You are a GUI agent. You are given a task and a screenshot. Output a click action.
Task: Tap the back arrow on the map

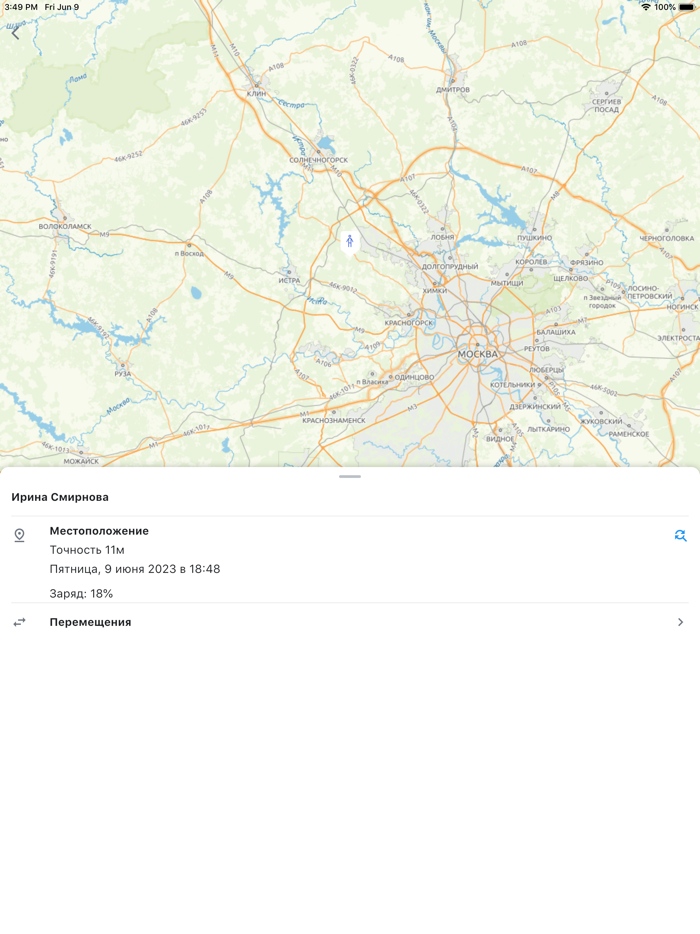click(x=15, y=33)
